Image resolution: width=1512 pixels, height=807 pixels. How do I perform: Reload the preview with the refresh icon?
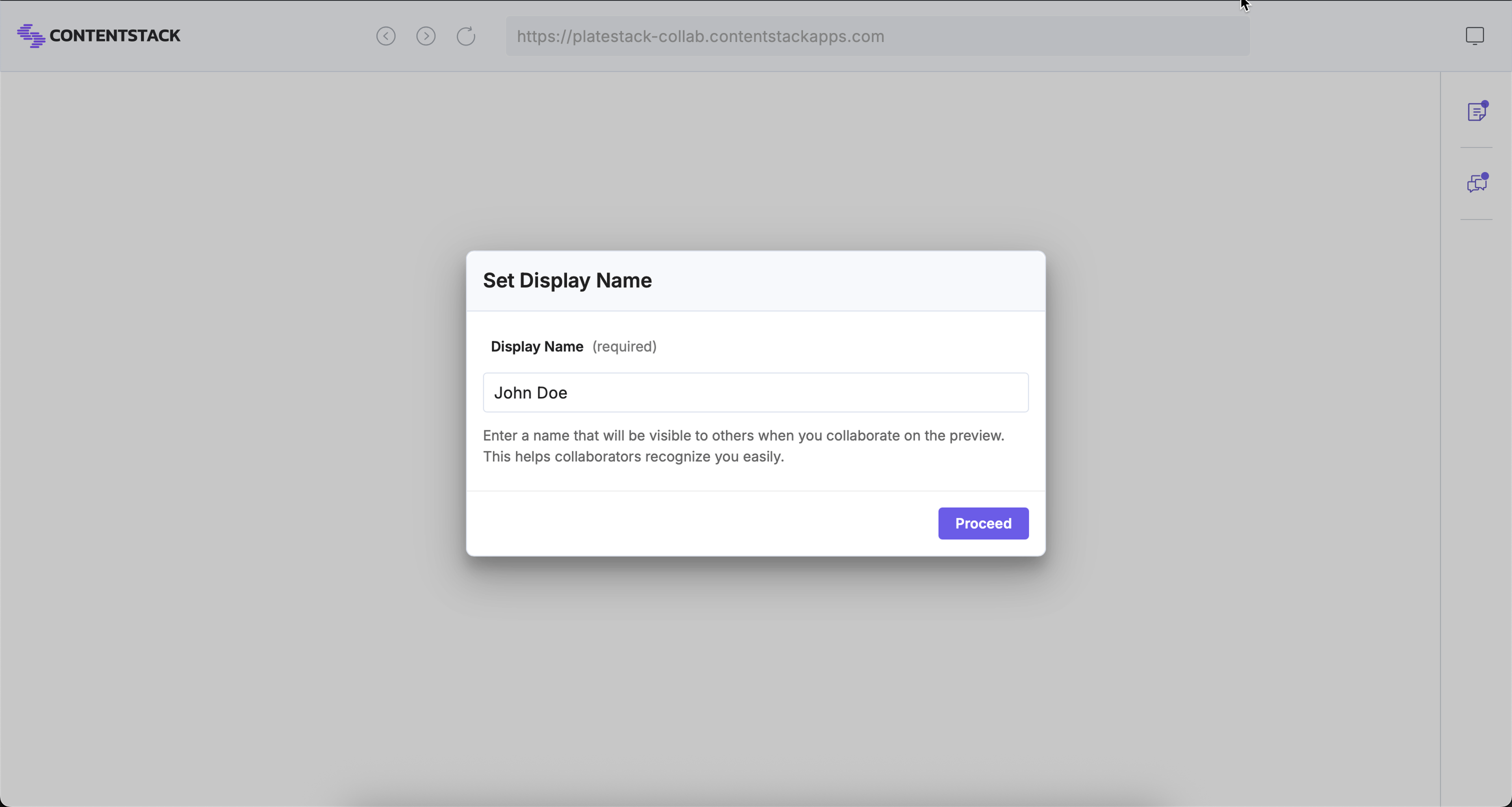coord(466,36)
